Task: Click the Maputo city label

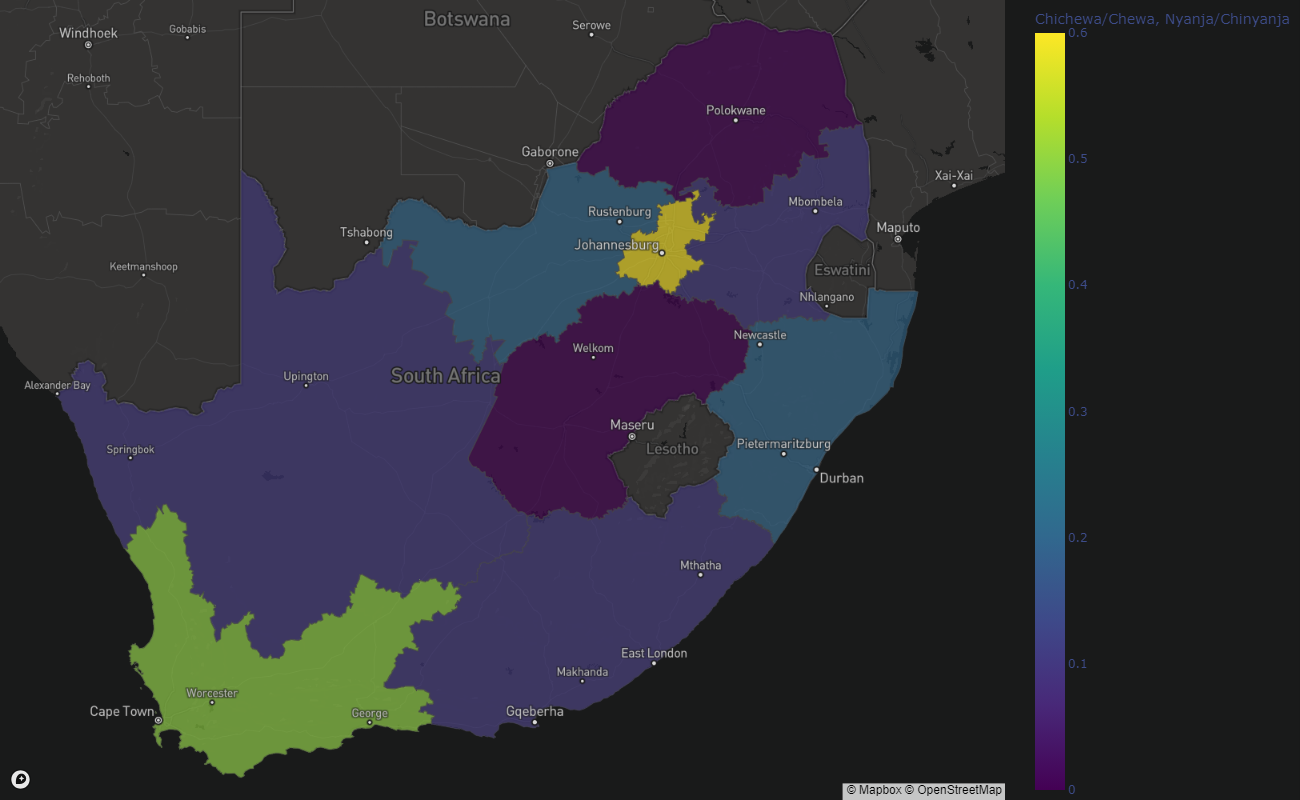Action: point(898,227)
